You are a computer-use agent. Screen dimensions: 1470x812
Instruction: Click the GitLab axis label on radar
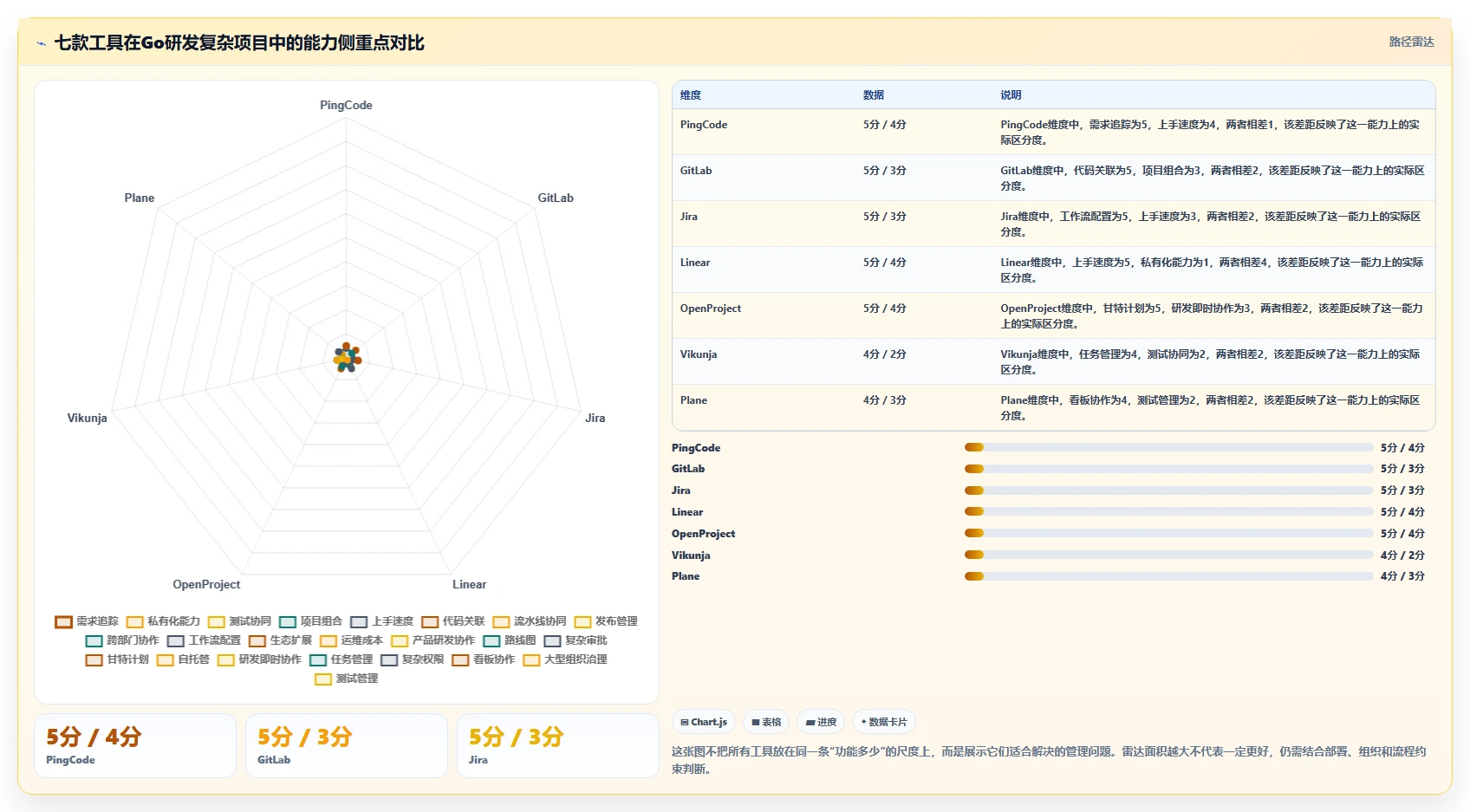[556, 198]
